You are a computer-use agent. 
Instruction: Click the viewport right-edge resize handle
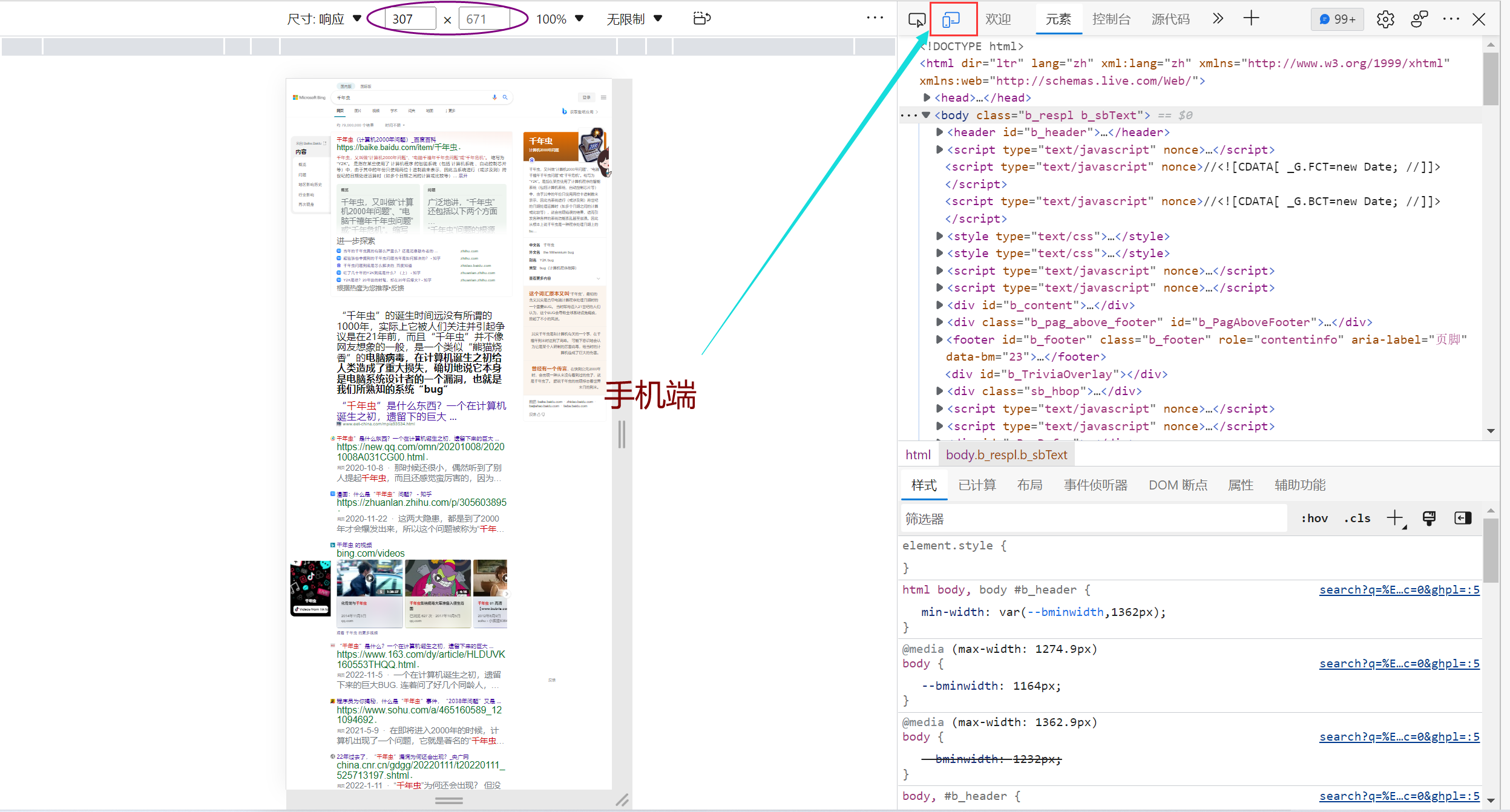point(622,434)
